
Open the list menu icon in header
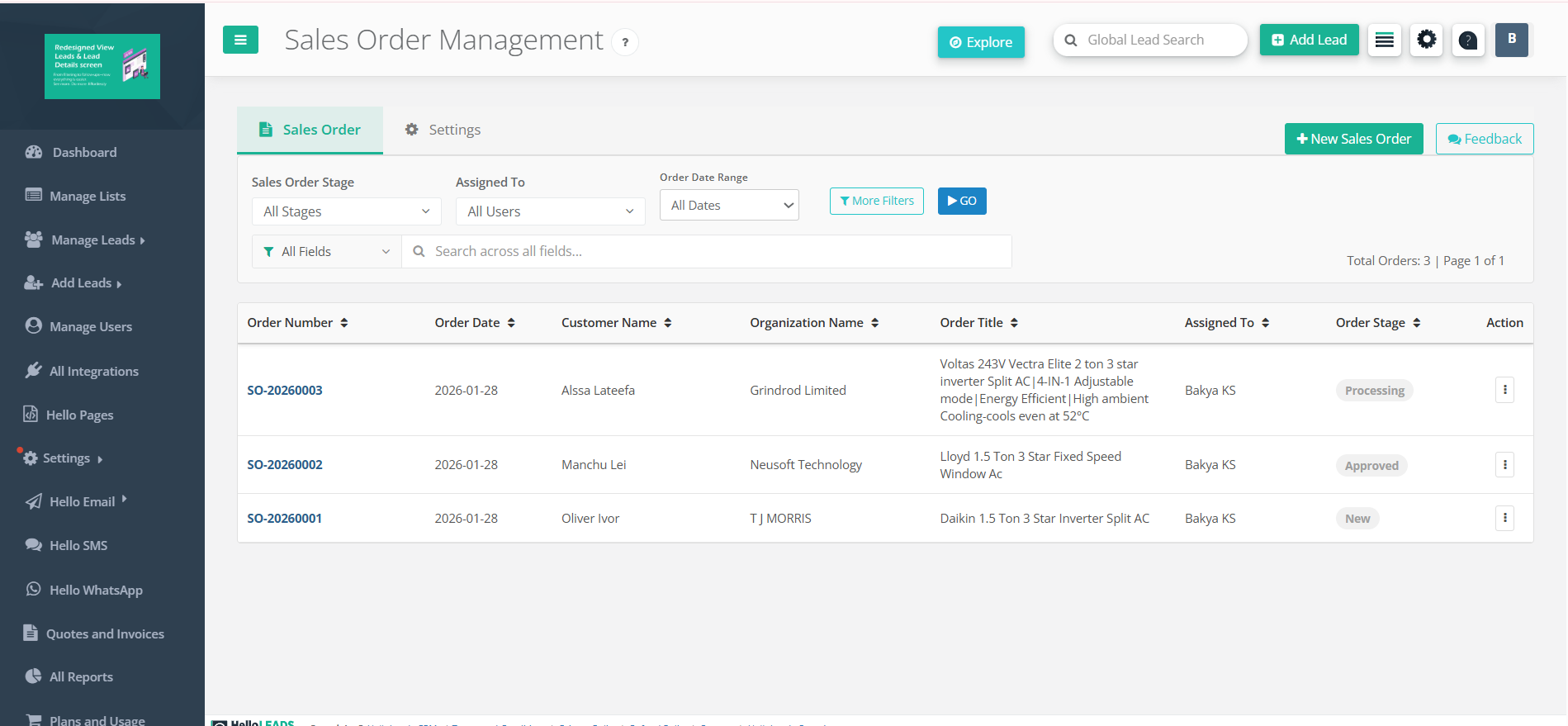[1385, 40]
